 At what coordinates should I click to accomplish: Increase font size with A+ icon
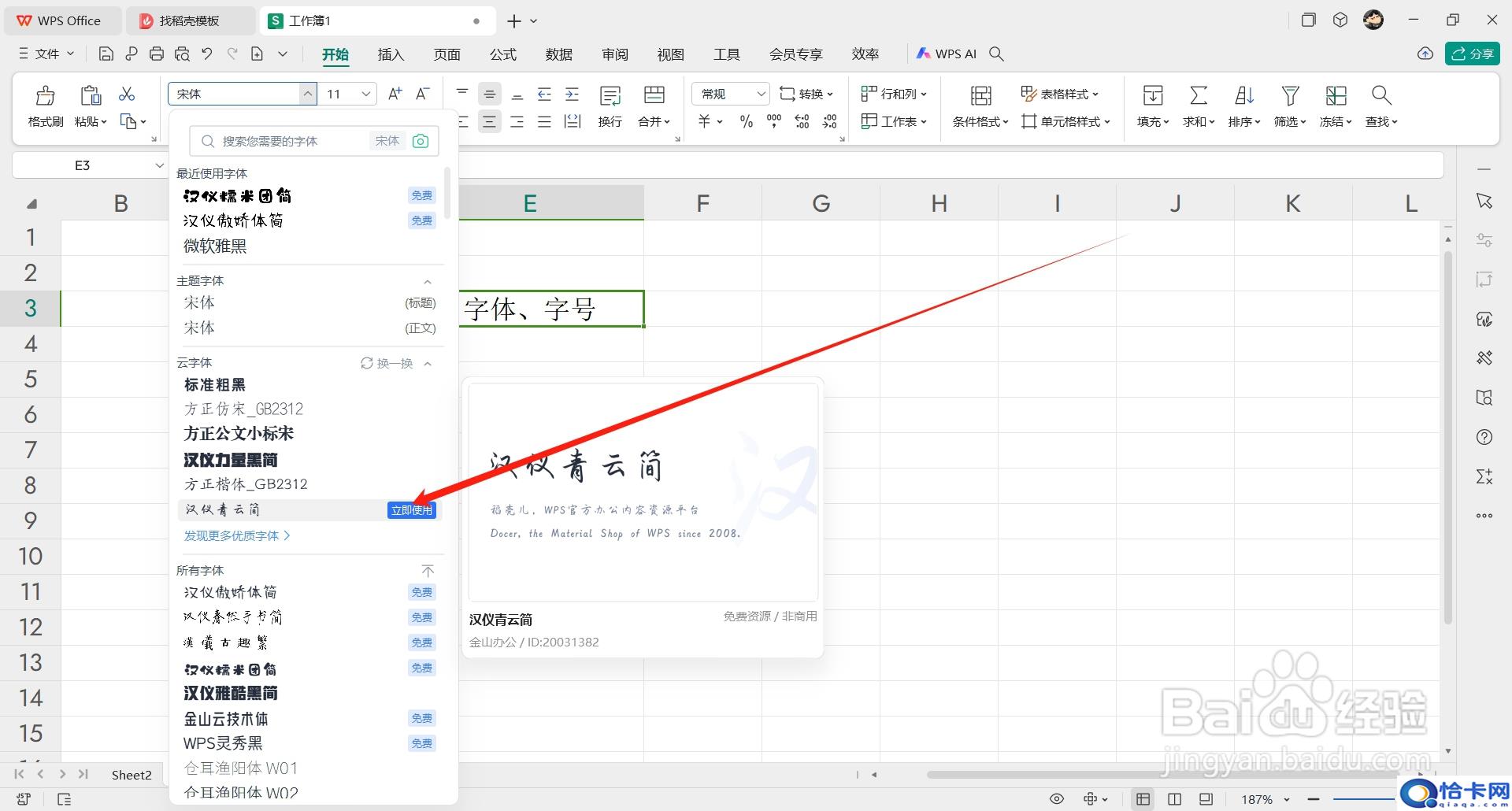pos(395,94)
